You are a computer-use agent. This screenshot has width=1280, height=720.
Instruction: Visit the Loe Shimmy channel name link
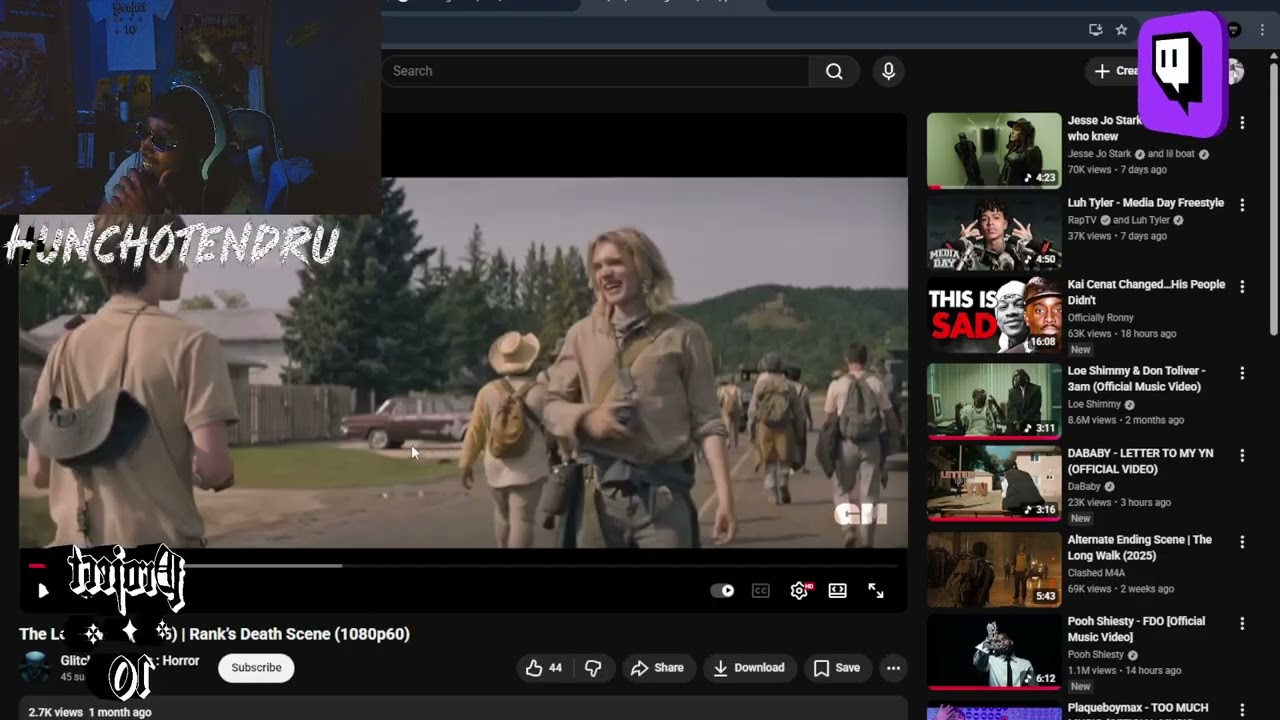point(1094,405)
